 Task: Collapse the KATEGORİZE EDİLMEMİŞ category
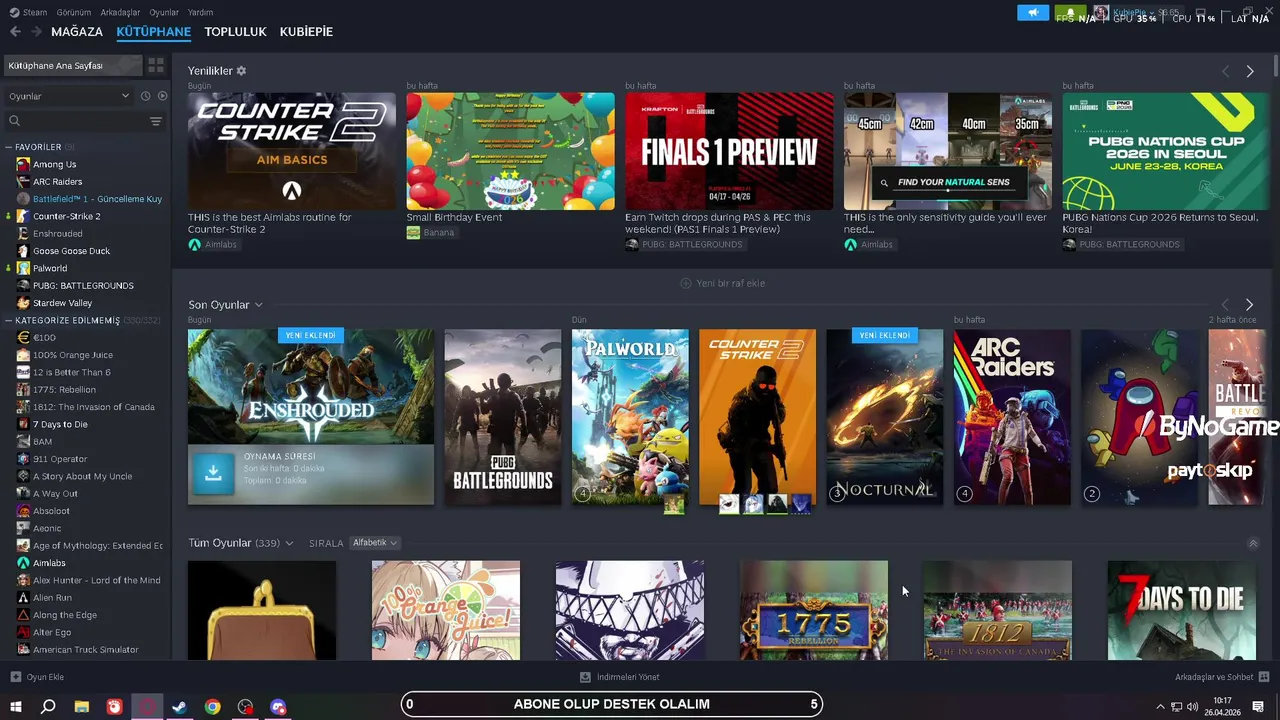8,320
